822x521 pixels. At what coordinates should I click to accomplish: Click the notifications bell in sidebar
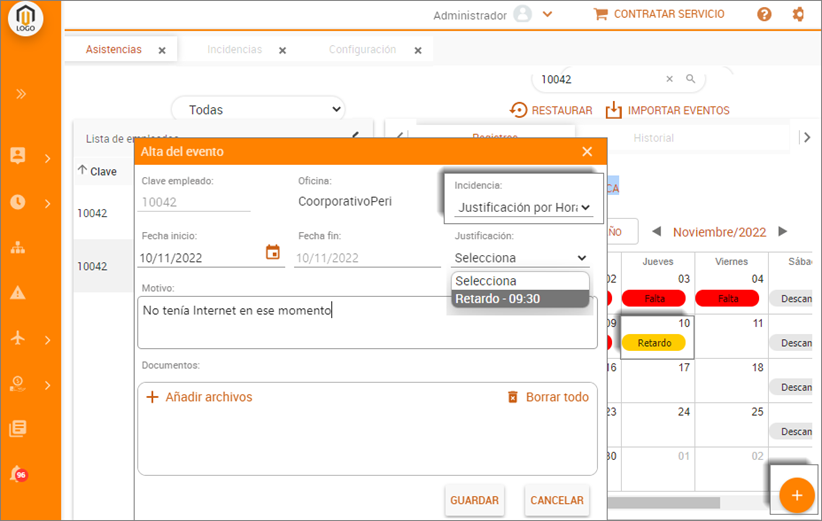pos(17,473)
